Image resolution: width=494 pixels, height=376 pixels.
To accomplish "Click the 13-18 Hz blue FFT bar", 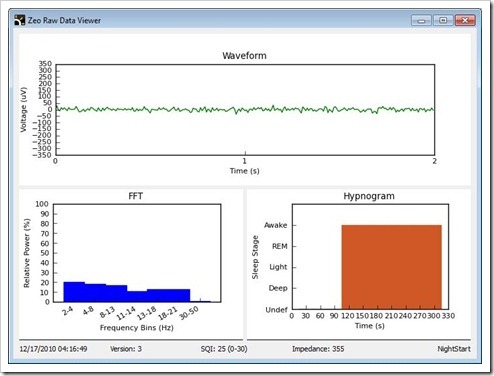I will click(x=158, y=295).
